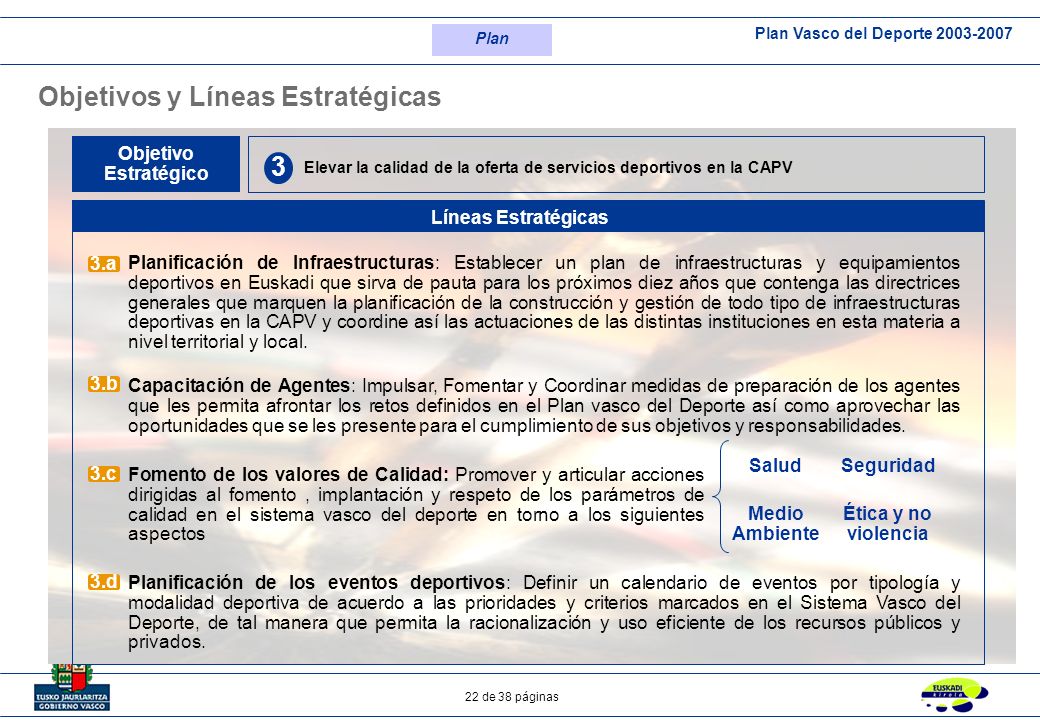Click the word privados at the end

pyautogui.click(x=166, y=642)
